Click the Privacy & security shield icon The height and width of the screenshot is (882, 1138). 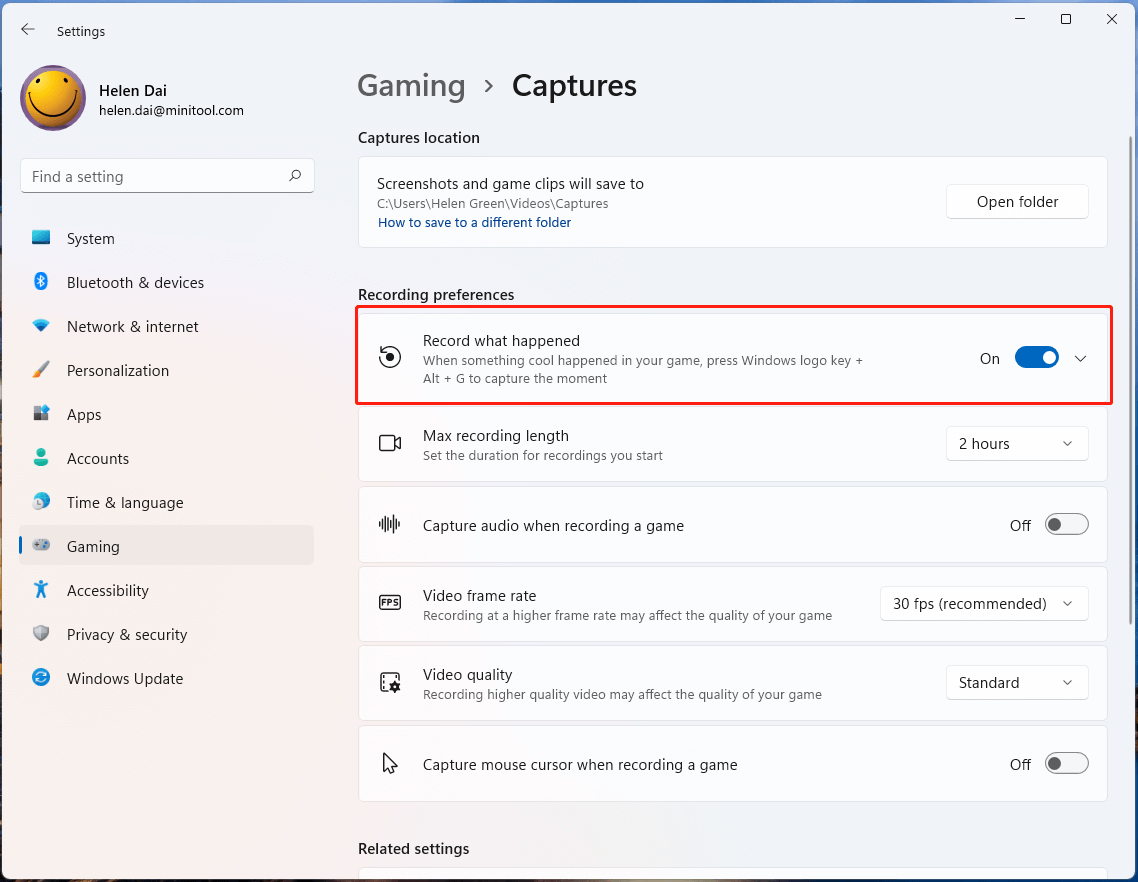41,634
